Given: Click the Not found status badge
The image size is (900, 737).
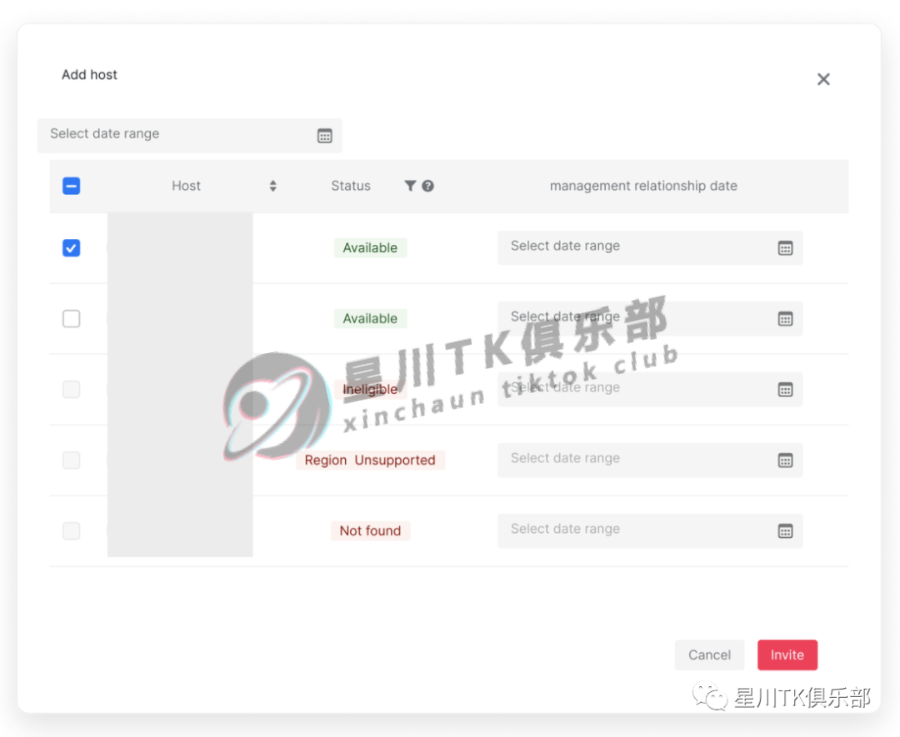Looking at the screenshot, I should coord(370,530).
